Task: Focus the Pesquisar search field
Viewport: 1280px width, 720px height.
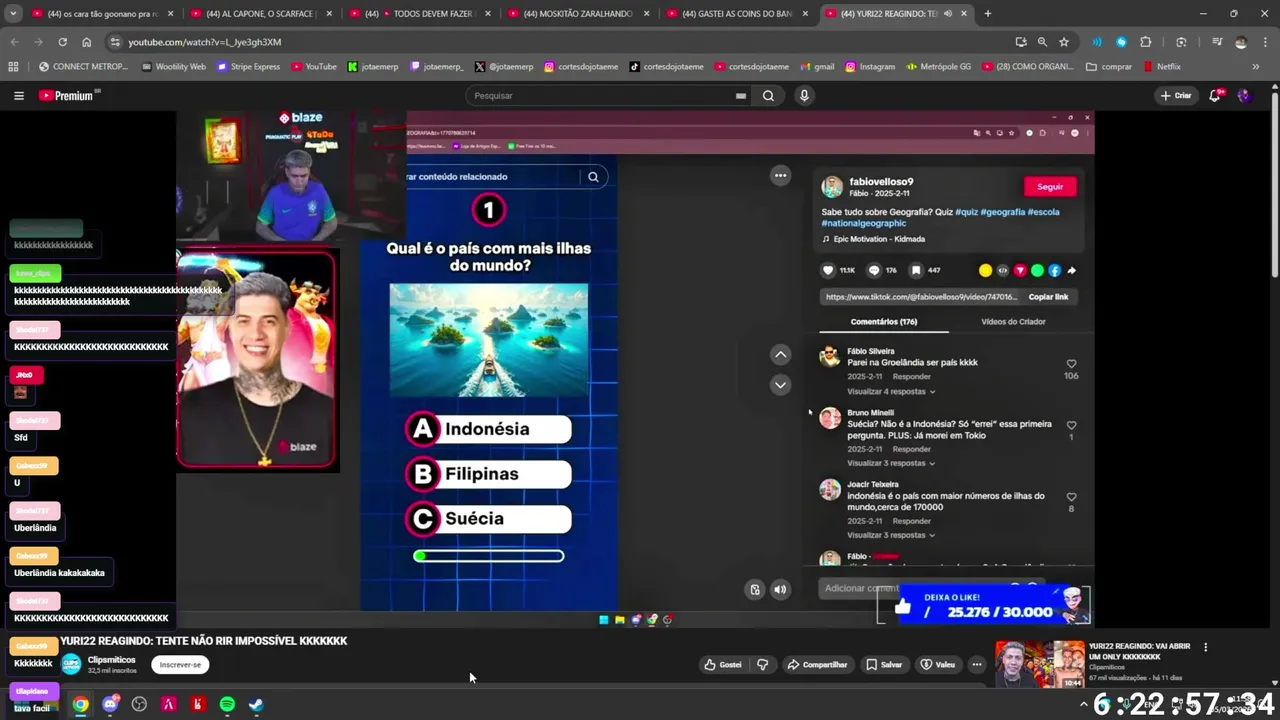Action: [604, 96]
